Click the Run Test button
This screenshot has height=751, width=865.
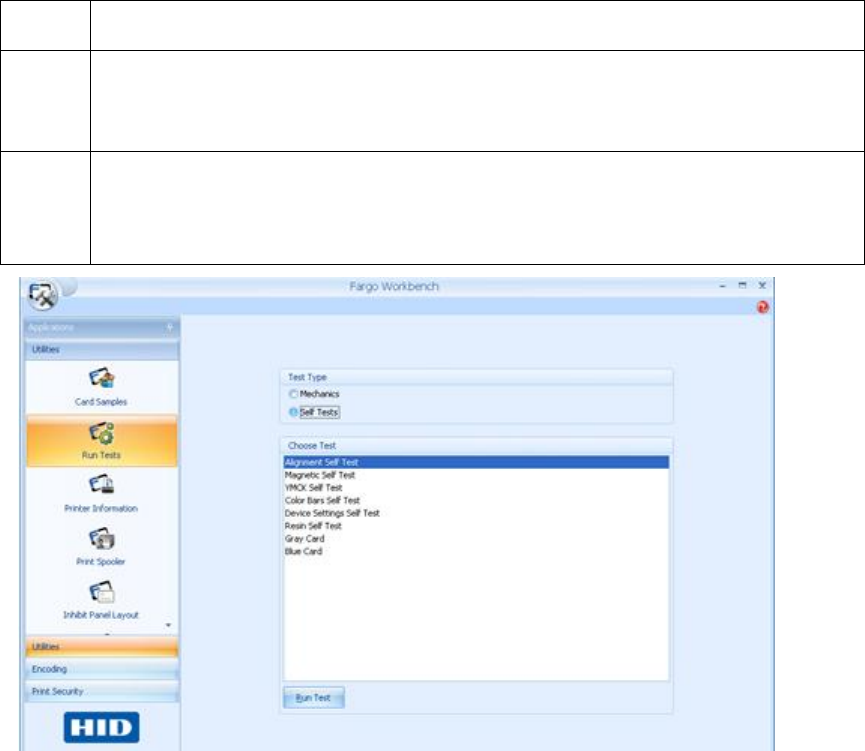tap(314, 697)
